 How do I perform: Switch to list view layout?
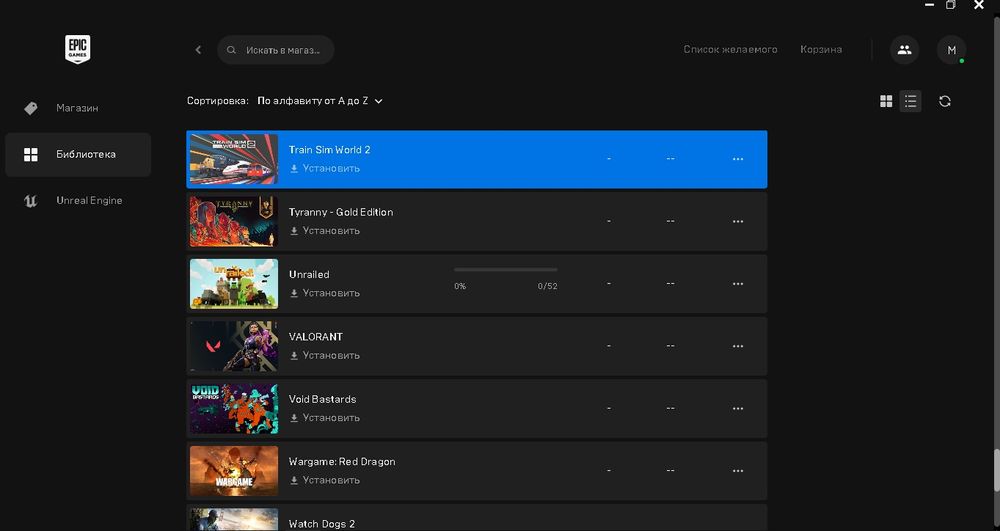pos(910,101)
